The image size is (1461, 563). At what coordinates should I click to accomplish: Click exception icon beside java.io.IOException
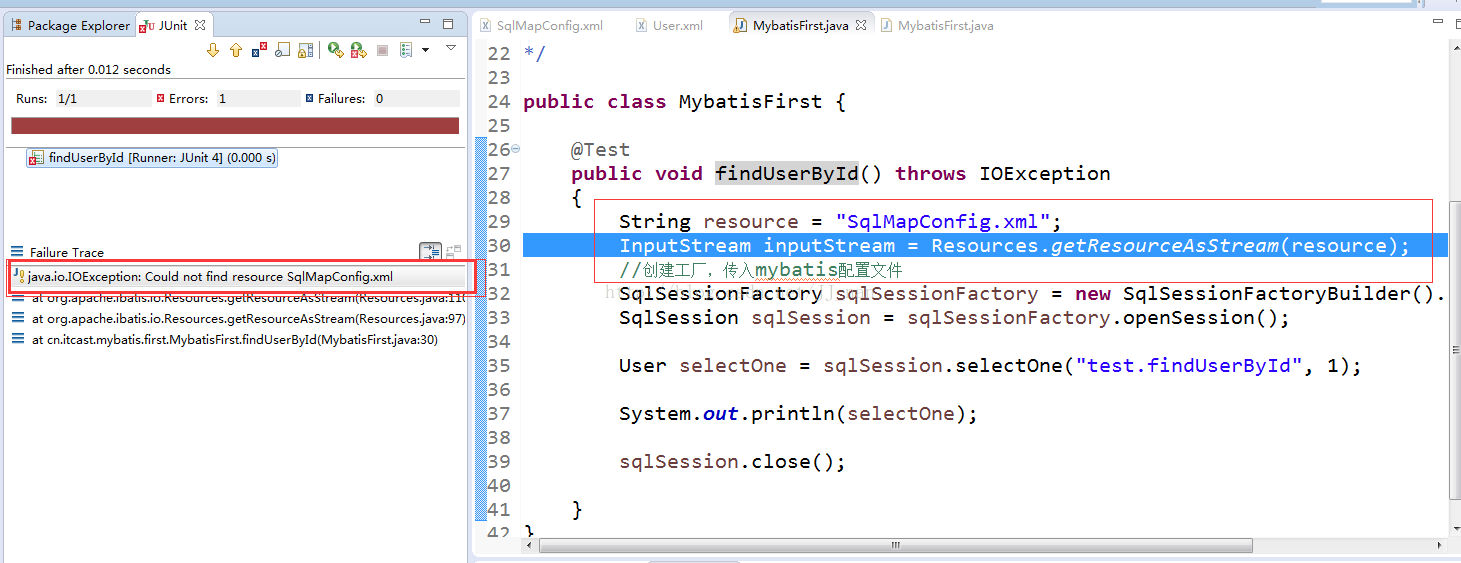point(19,276)
